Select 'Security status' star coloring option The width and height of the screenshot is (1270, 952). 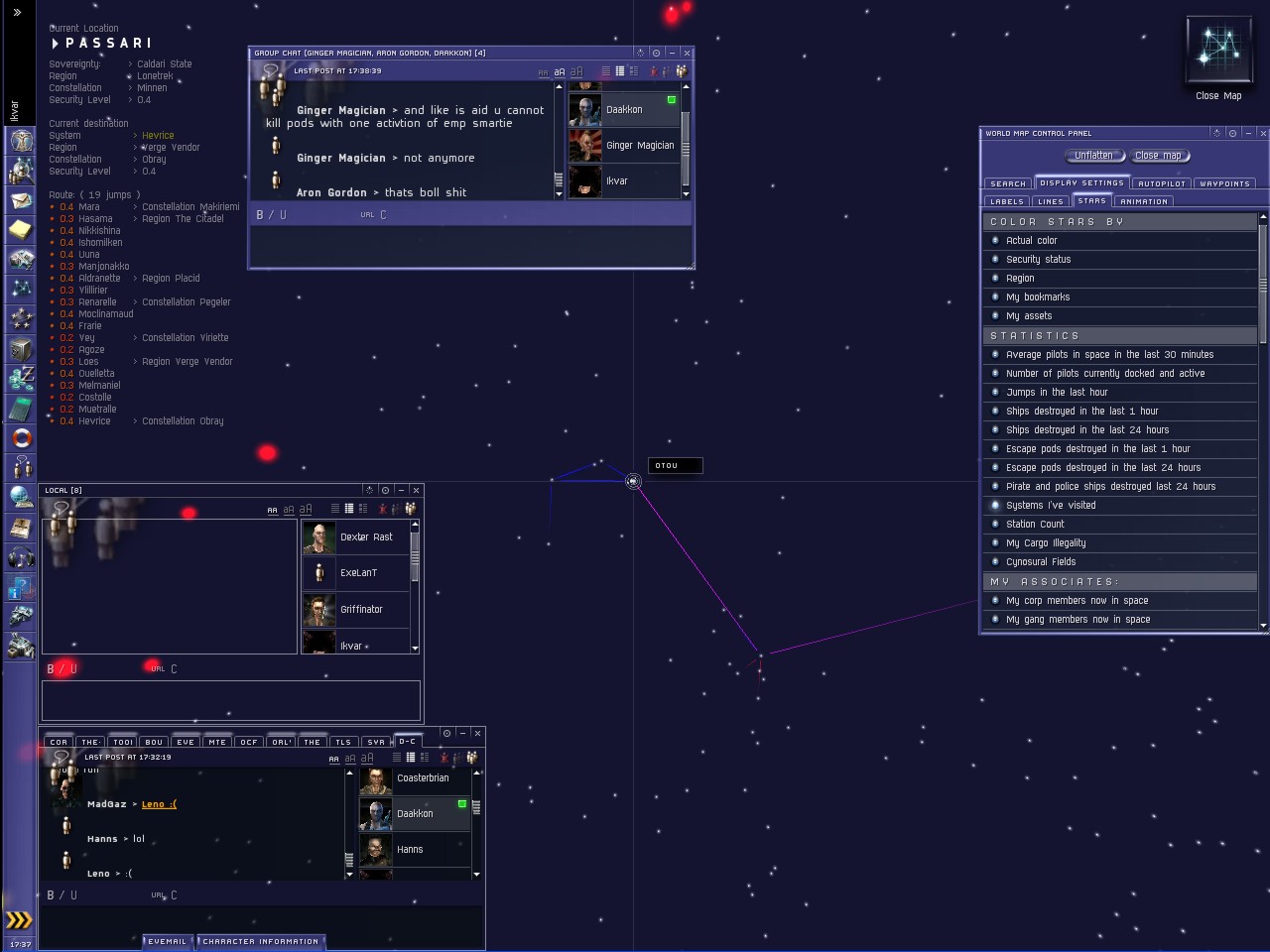pyautogui.click(x=1120, y=260)
